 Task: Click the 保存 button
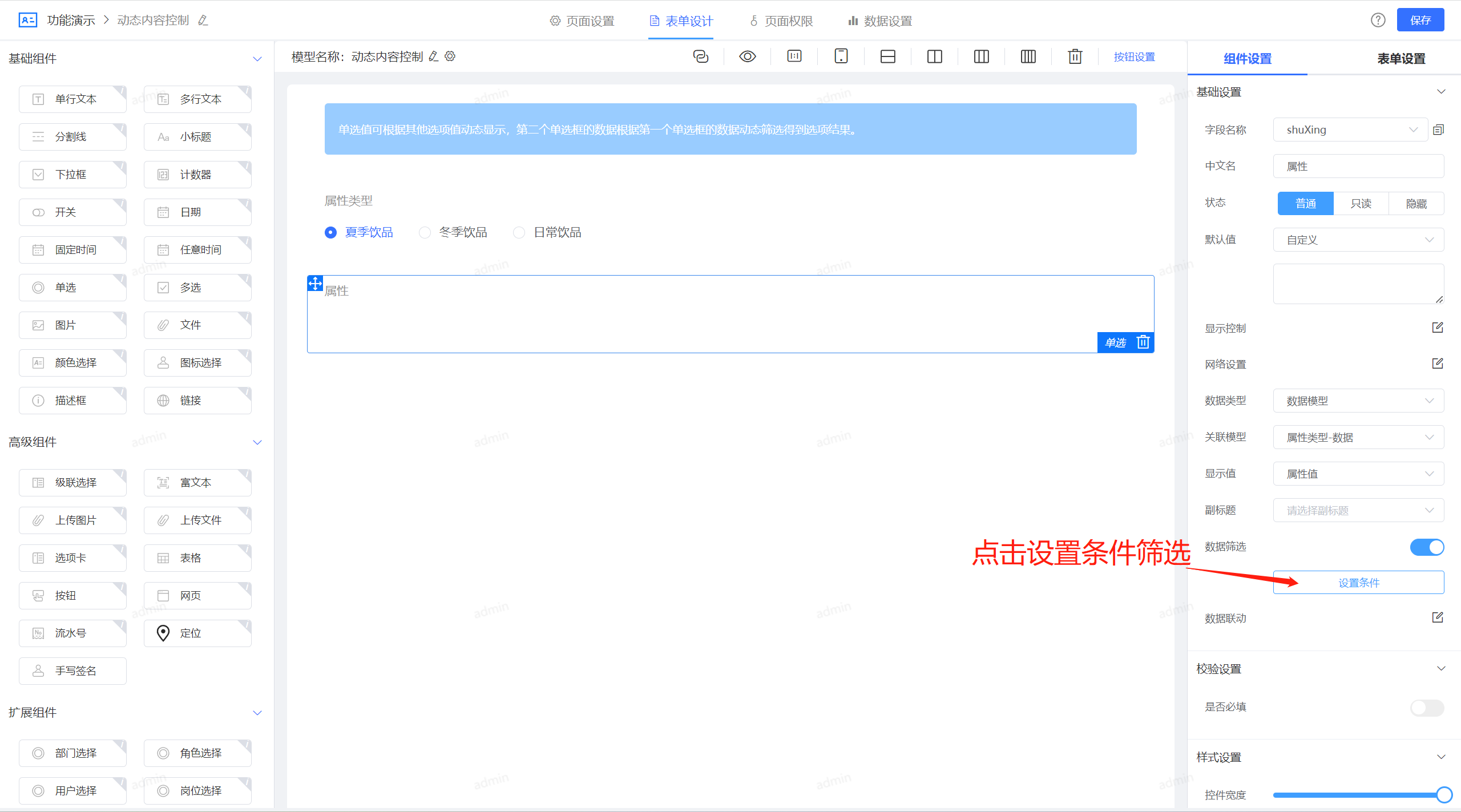(1420, 21)
